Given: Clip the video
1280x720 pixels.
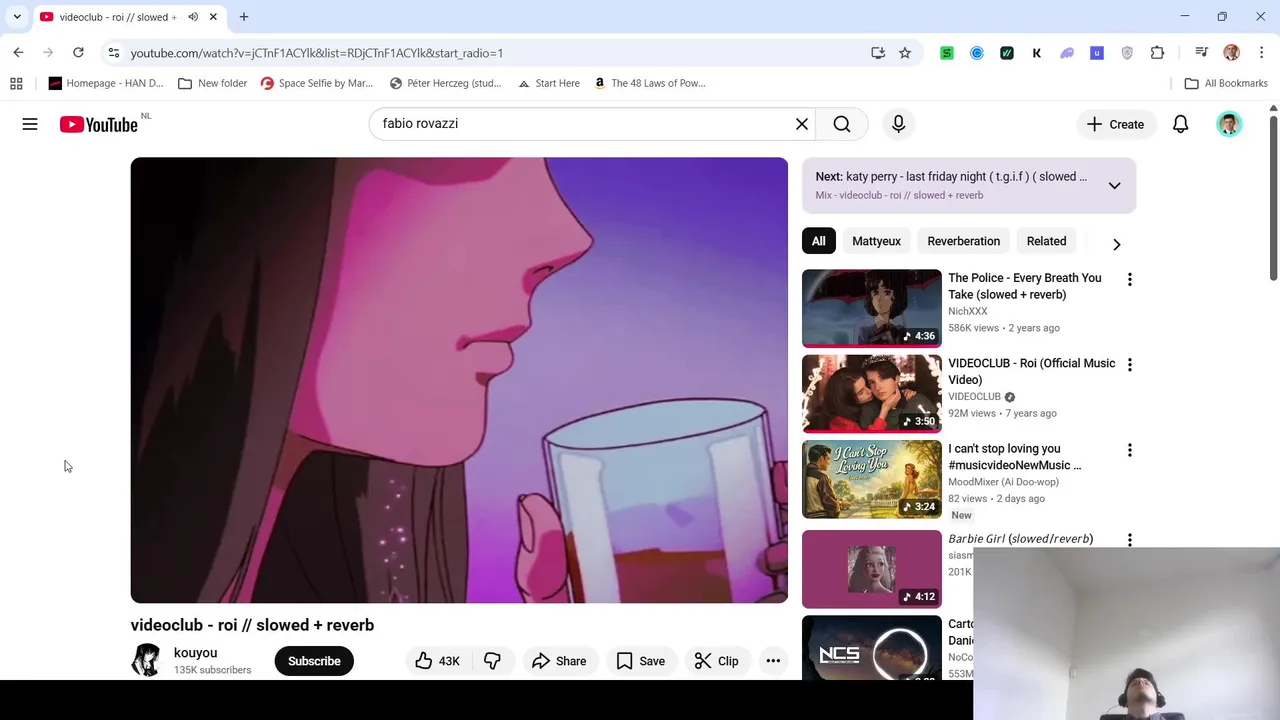Looking at the screenshot, I should point(716,661).
